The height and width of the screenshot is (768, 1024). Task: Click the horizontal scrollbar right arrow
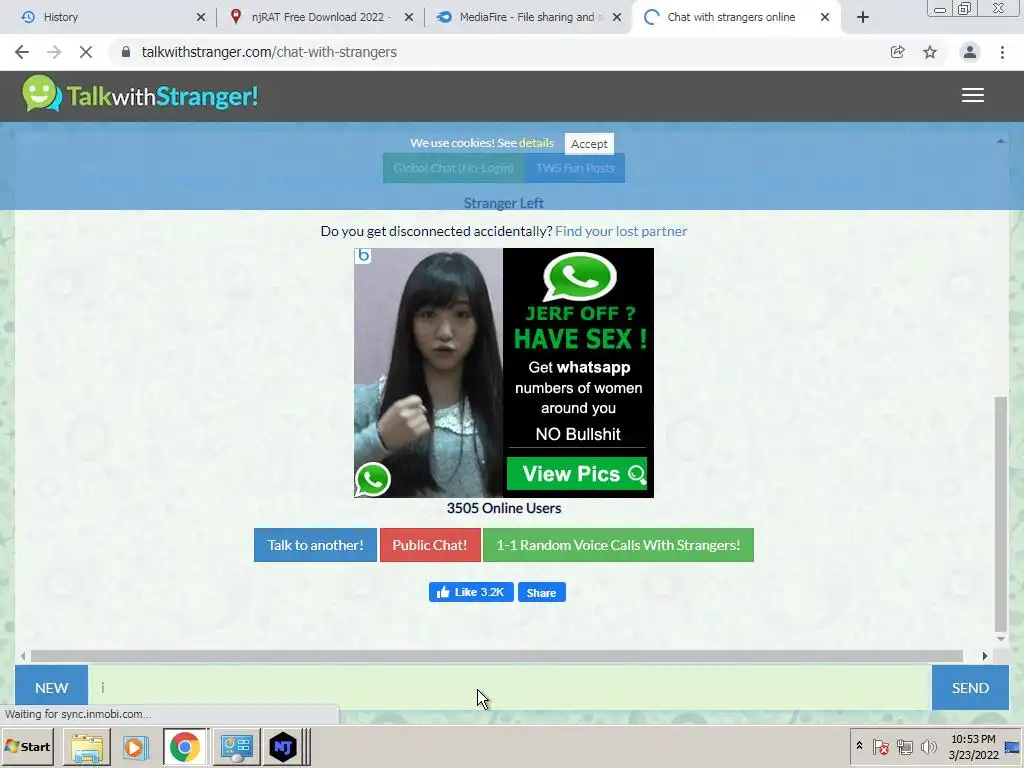coord(985,656)
